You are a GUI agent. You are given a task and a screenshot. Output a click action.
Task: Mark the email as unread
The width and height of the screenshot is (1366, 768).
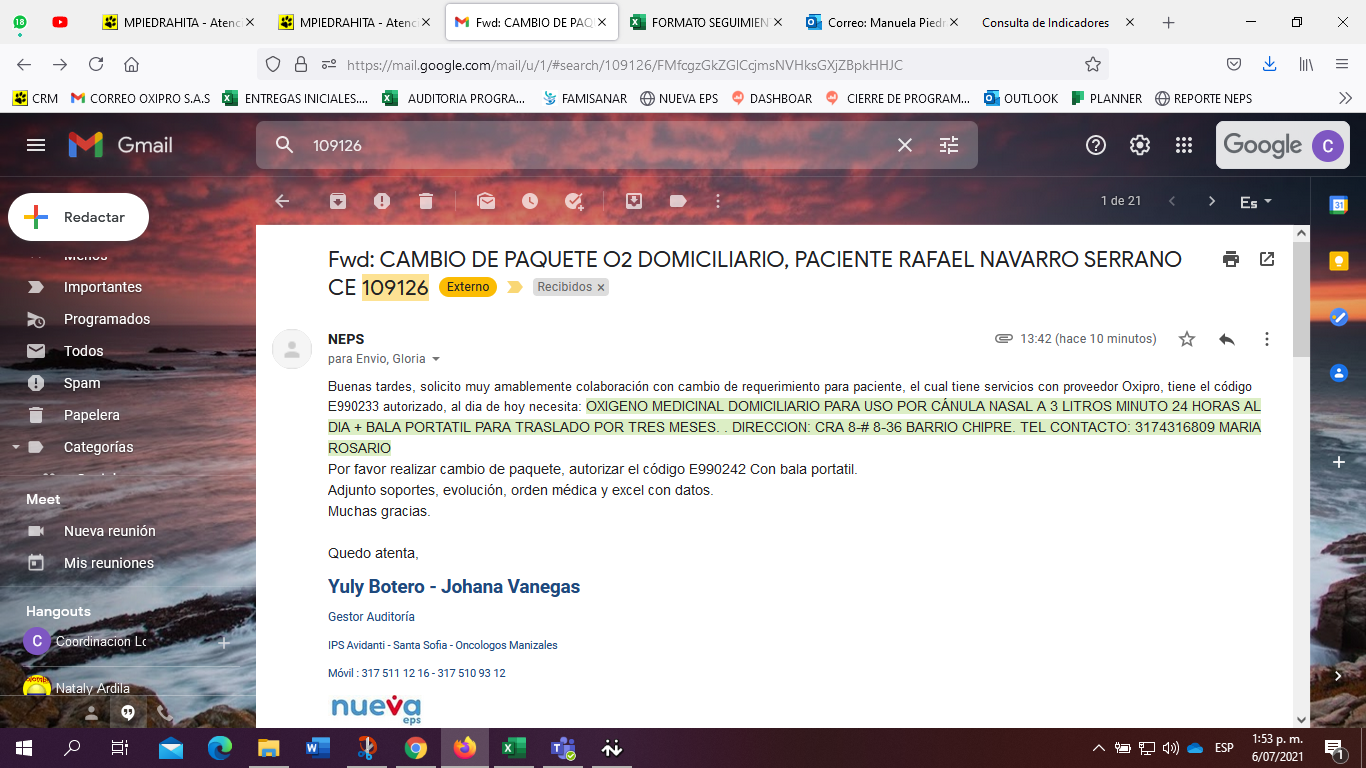pos(486,201)
